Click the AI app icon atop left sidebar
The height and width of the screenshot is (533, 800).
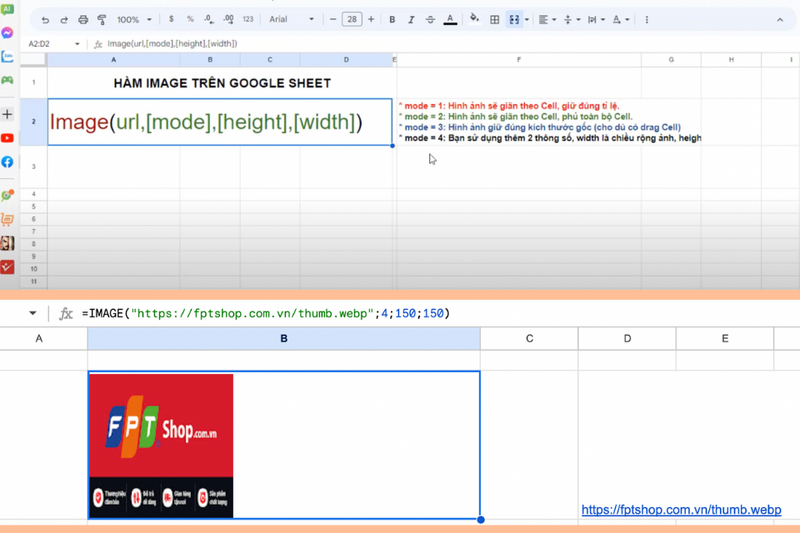pos(7,9)
